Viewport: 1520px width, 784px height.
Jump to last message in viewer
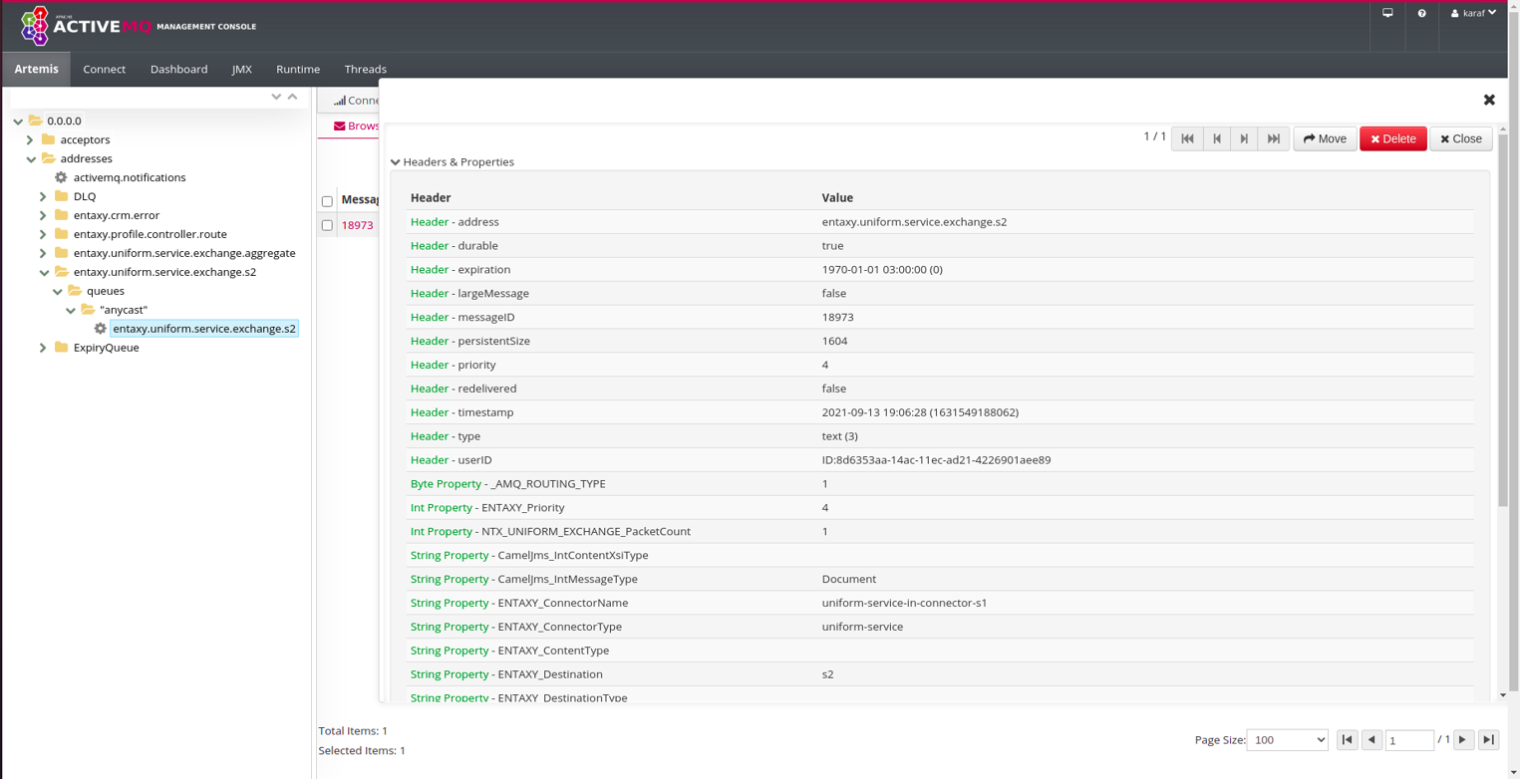click(1273, 139)
